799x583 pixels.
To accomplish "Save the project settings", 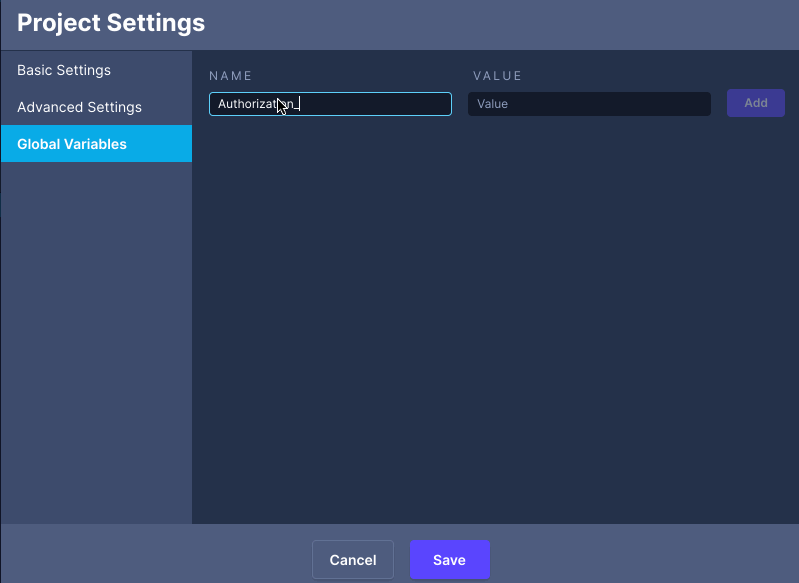I will [449, 560].
